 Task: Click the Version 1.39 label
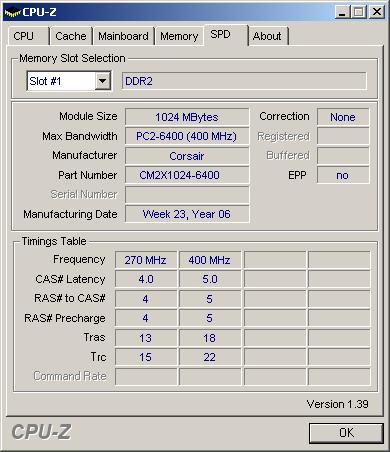coord(337,404)
